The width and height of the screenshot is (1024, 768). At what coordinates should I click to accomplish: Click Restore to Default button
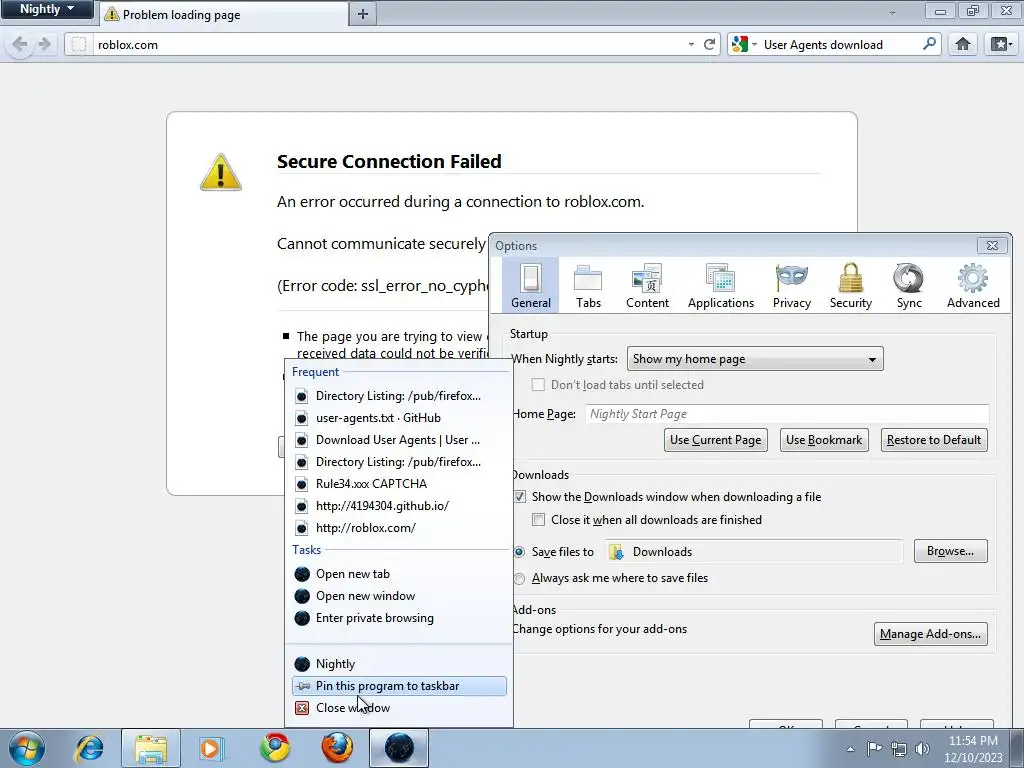pos(934,440)
